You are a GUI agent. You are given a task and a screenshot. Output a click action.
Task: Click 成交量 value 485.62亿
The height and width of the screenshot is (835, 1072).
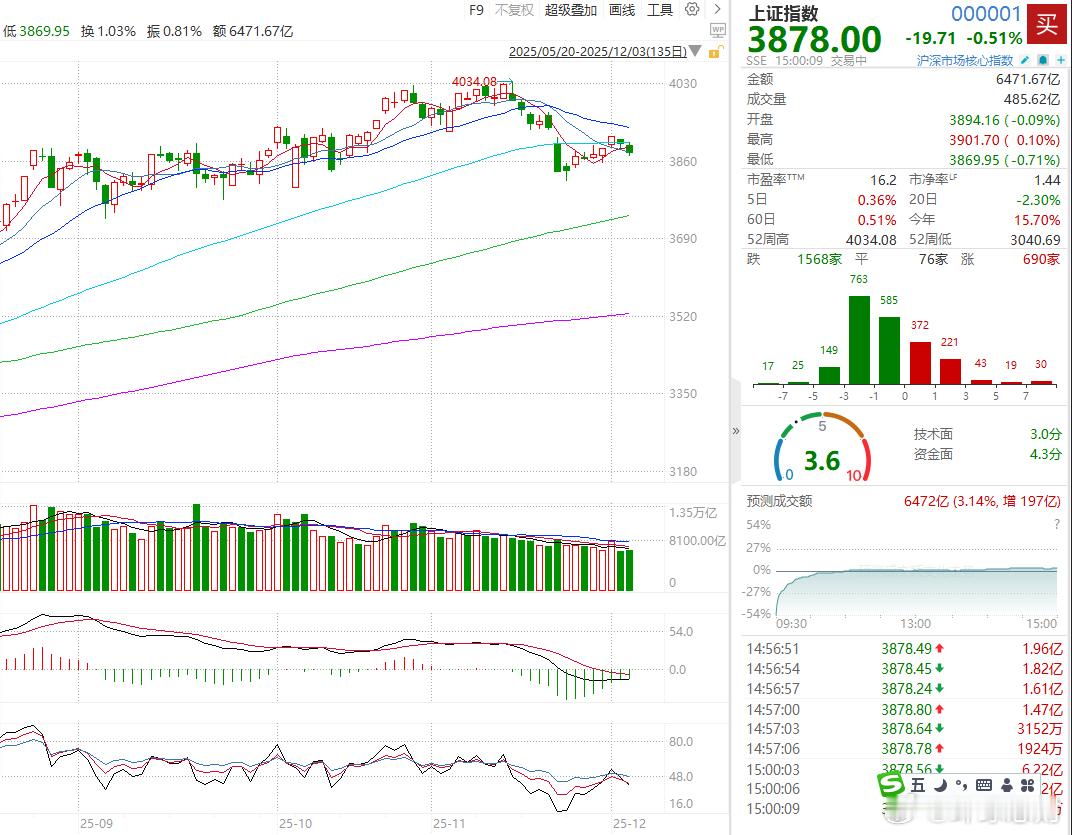coord(1032,99)
